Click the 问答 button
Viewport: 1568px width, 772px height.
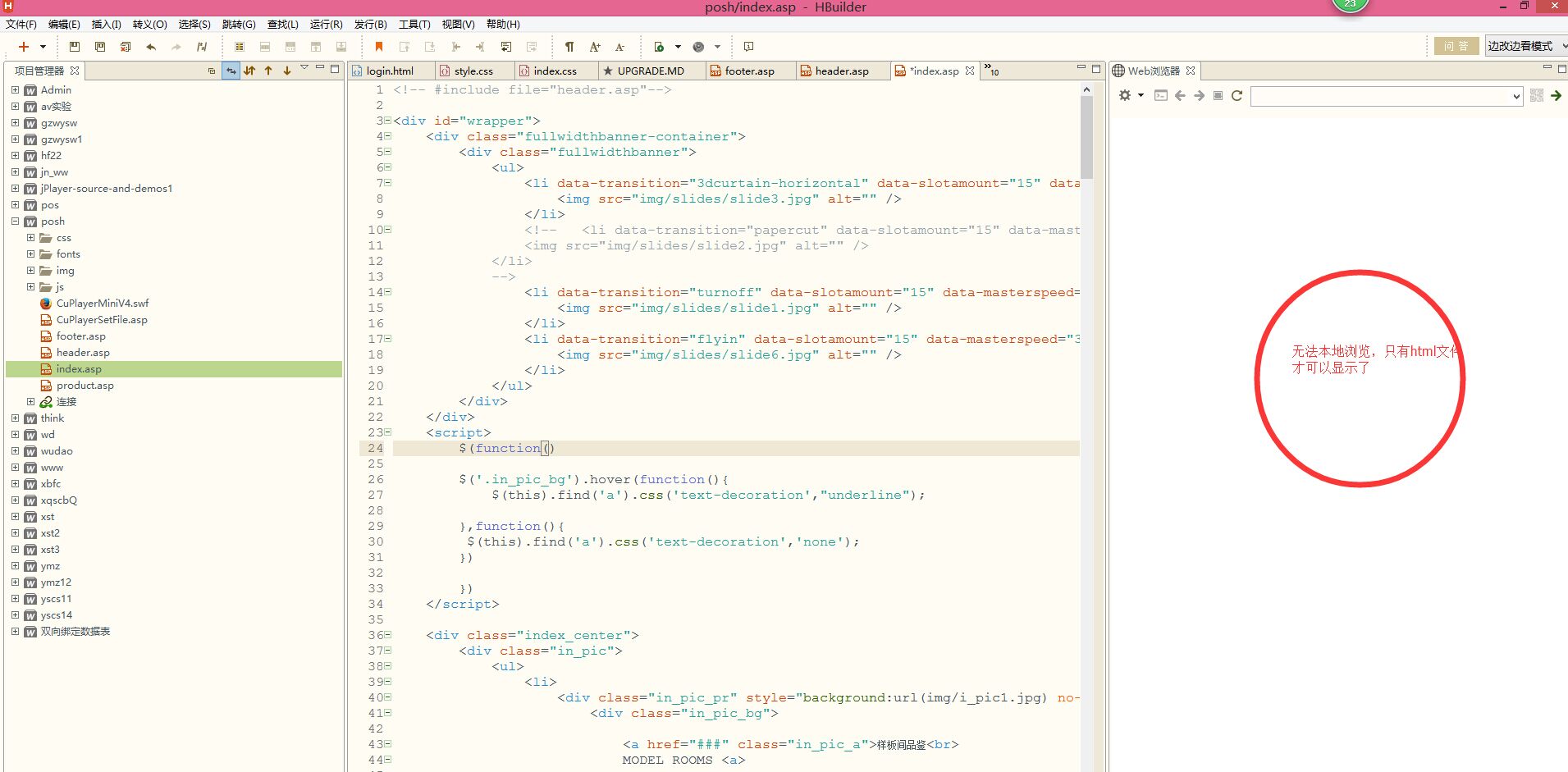[1456, 46]
